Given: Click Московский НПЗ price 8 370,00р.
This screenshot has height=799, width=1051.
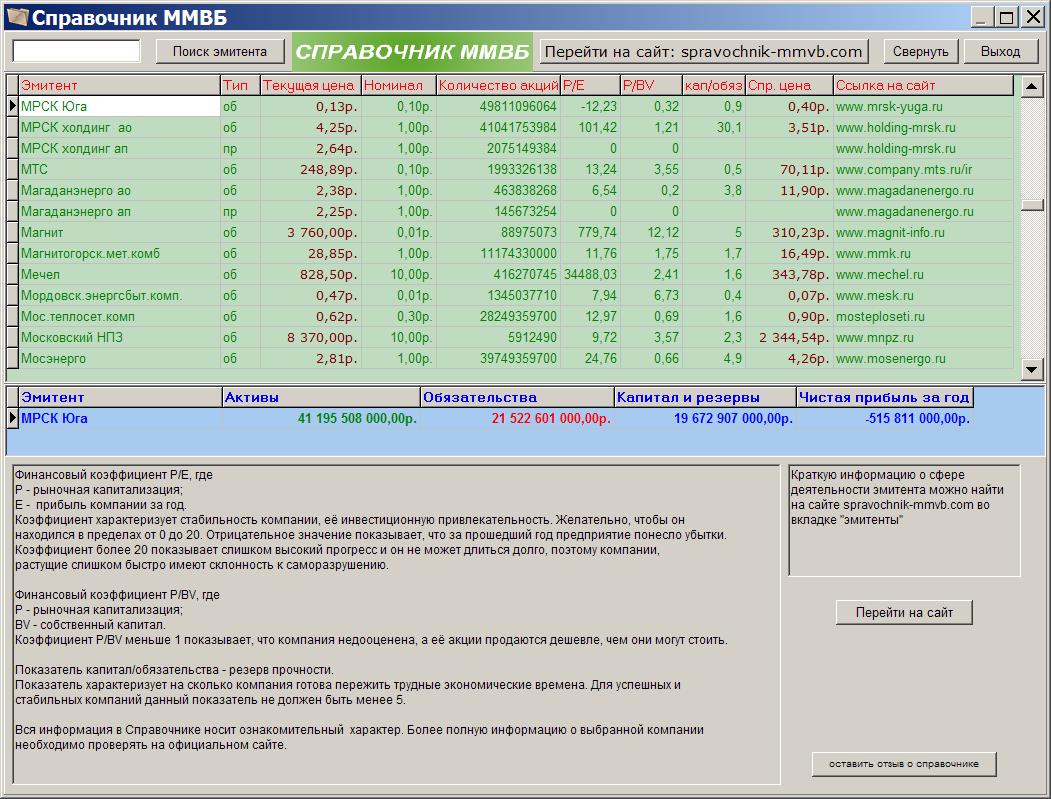Looking at the screenshot, I should [310, 337].
